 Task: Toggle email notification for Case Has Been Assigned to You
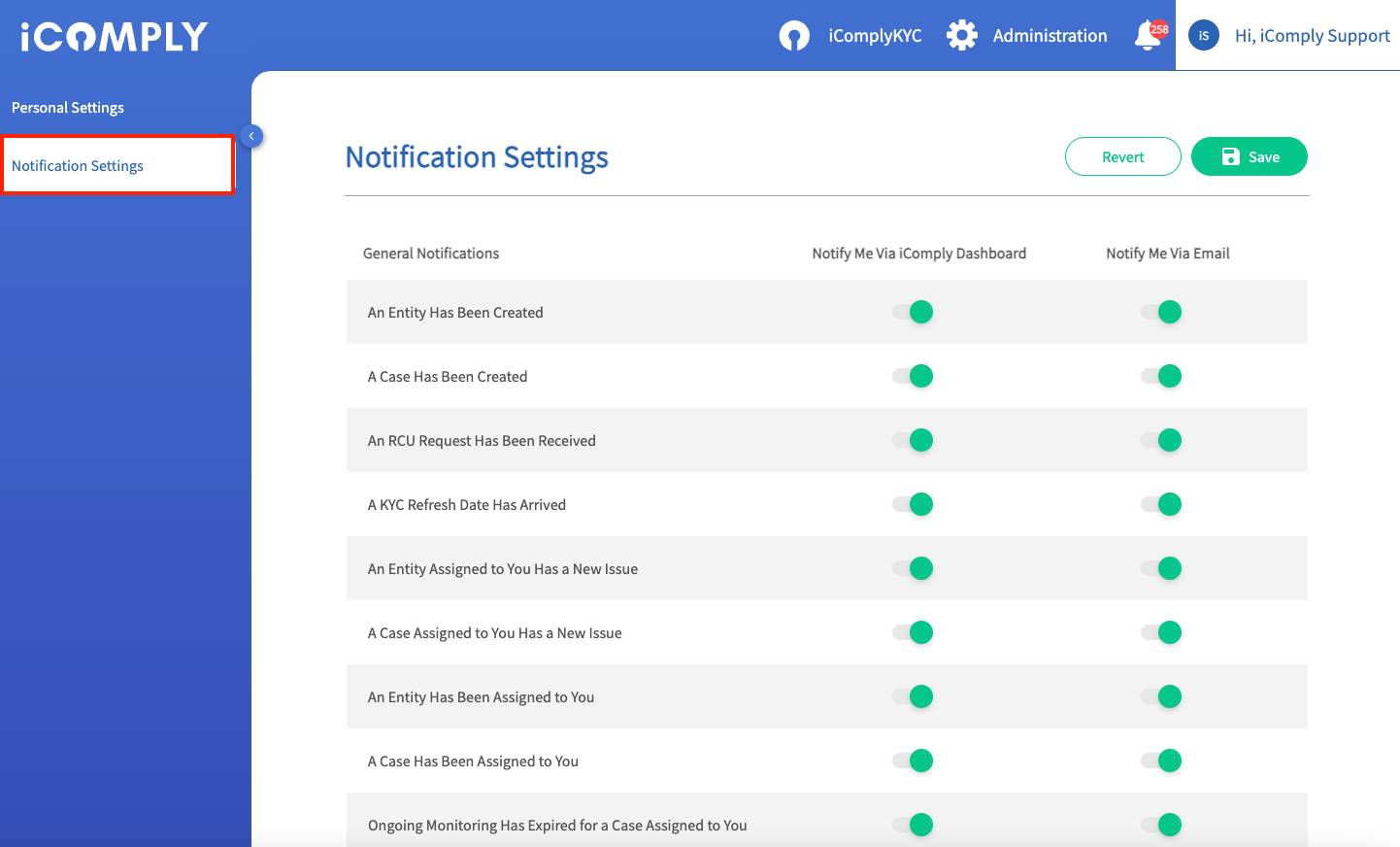[x=1161, y=761]
